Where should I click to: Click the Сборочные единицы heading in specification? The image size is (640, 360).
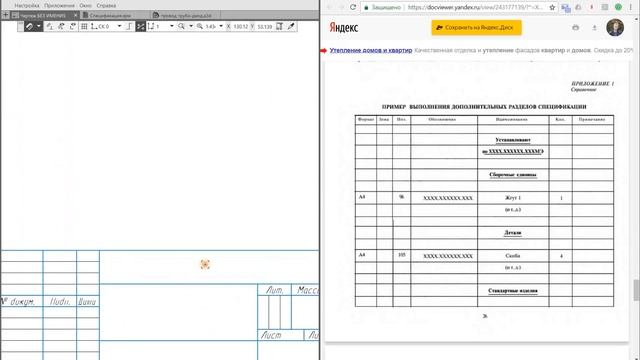pyautogui.click(x=513, y=175)
